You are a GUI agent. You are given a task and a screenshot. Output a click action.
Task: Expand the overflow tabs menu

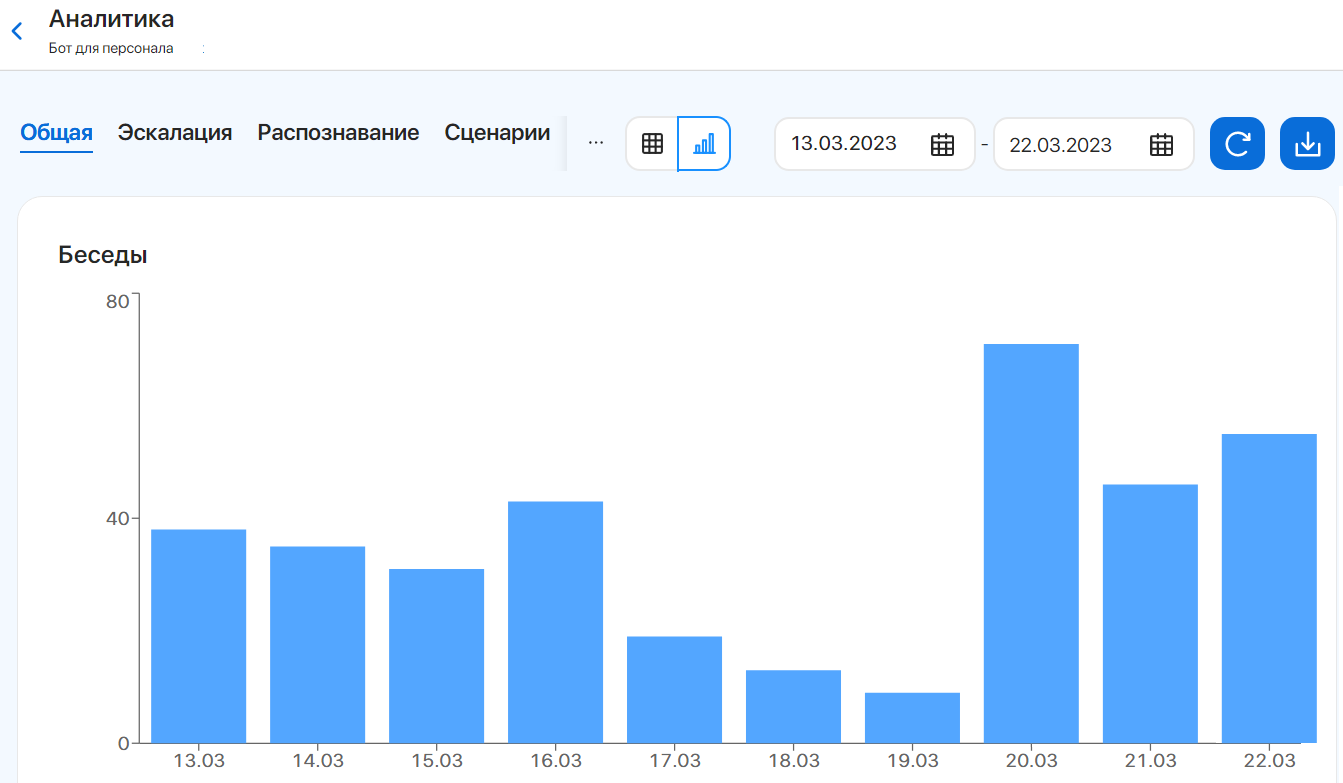tap(596, 141)
